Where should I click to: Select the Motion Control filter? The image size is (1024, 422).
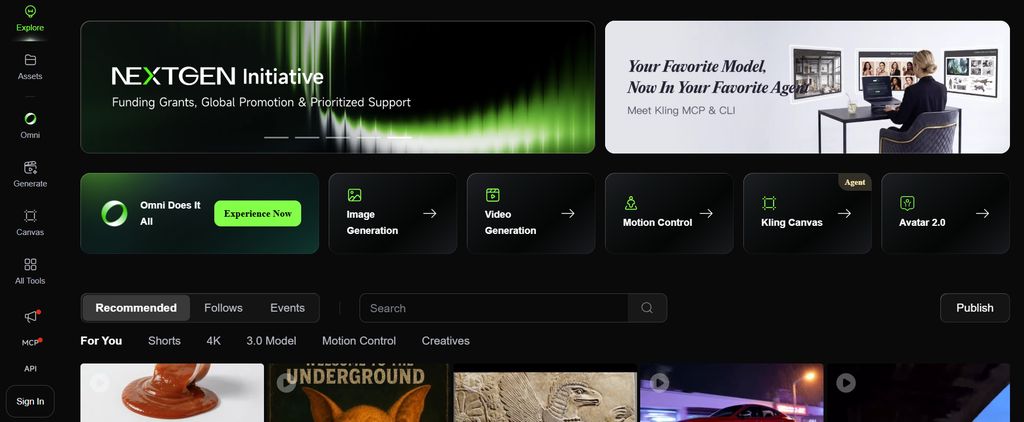click(x=359, y=340)
